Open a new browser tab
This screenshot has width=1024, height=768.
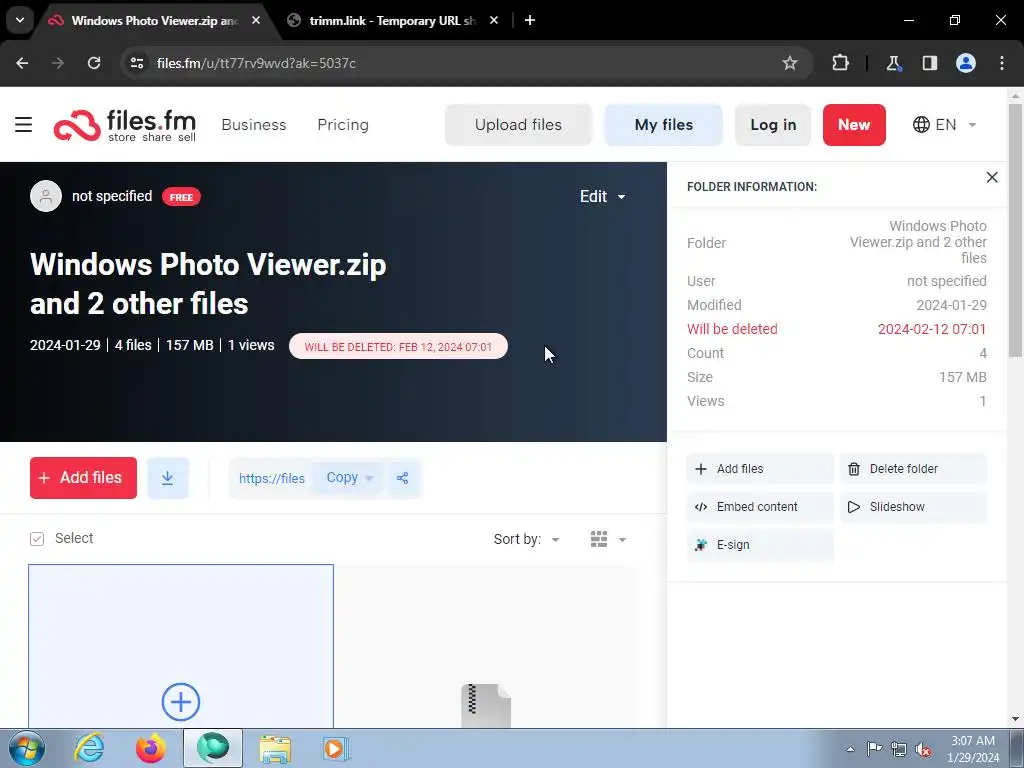pos(530,20)
